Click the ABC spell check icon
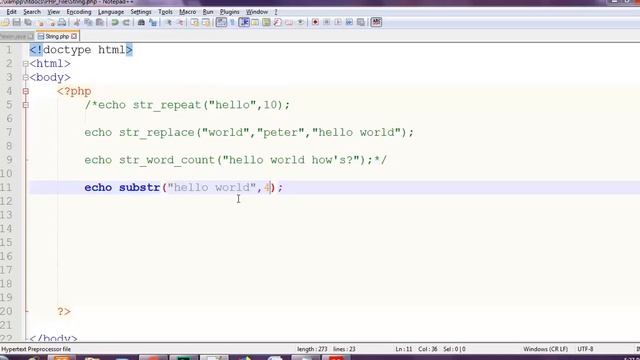The width and height of the screenshot is (640, 360). click(x=376, y=22)
